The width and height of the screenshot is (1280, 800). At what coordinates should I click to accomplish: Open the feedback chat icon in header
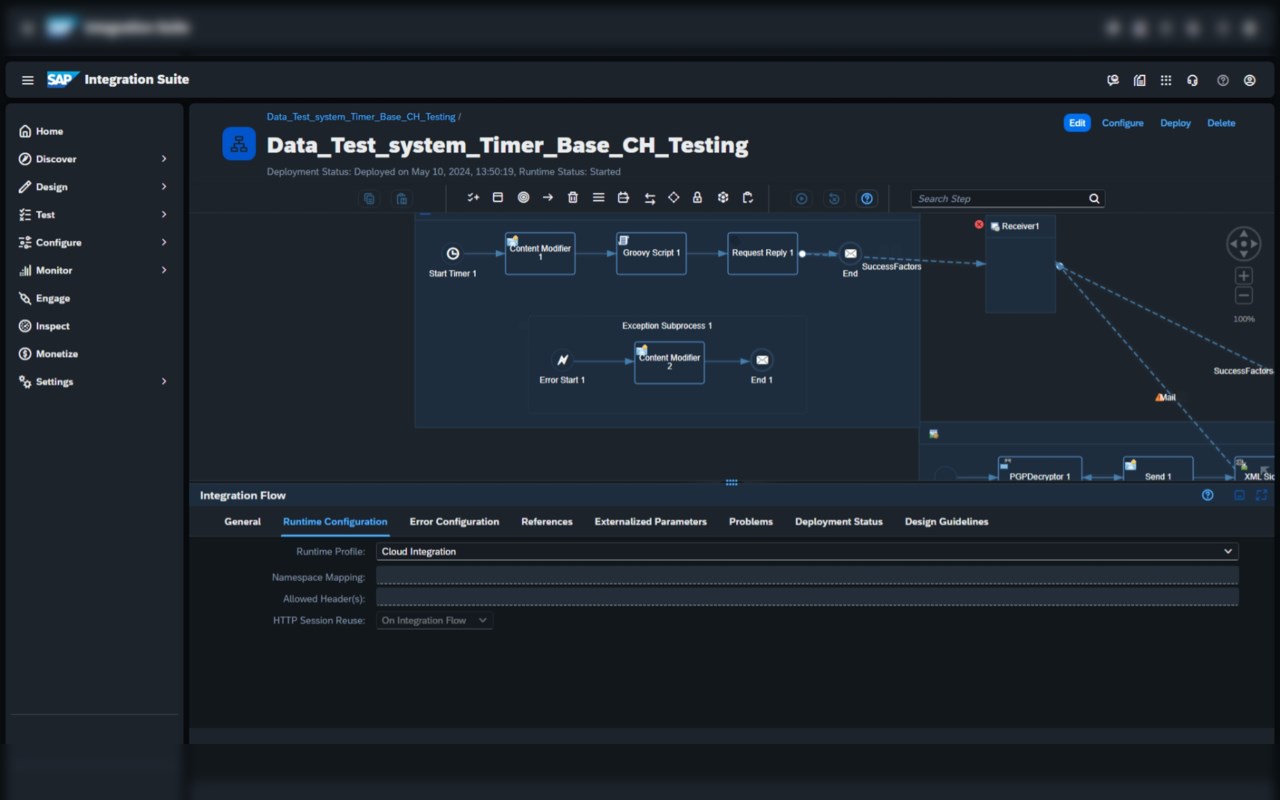(1113, 80)
